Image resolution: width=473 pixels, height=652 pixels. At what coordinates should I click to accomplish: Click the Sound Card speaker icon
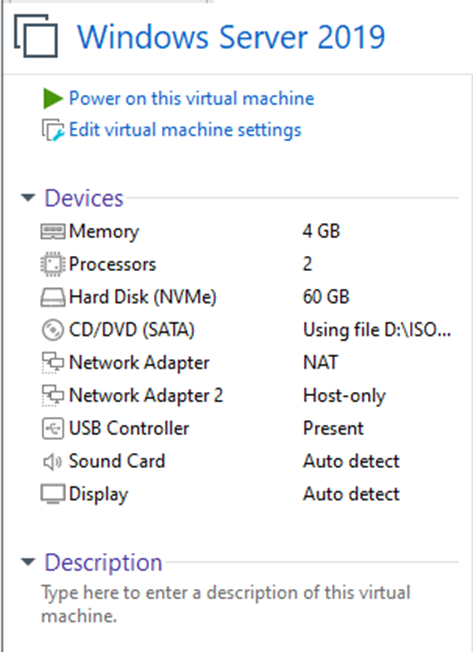click(x=53, y=462)
